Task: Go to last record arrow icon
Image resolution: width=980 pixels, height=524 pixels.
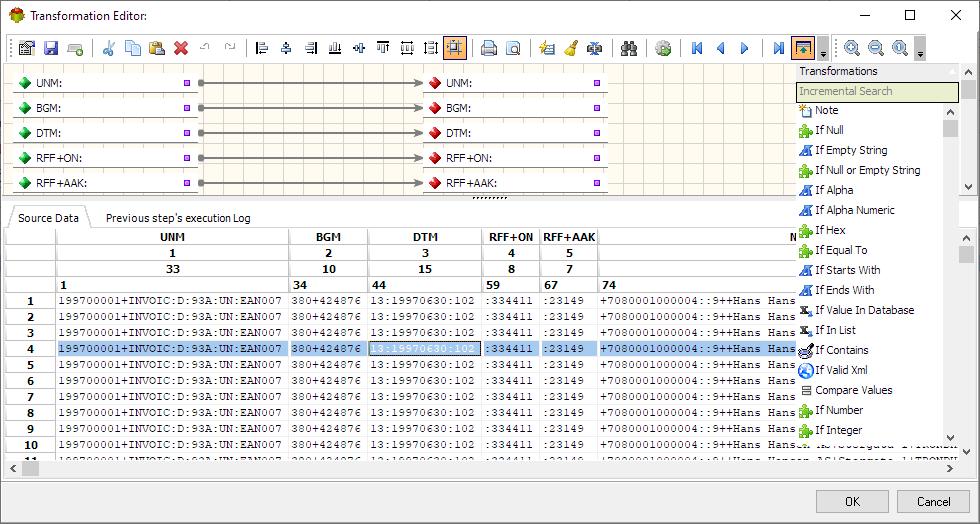Action: coord(778,48)
